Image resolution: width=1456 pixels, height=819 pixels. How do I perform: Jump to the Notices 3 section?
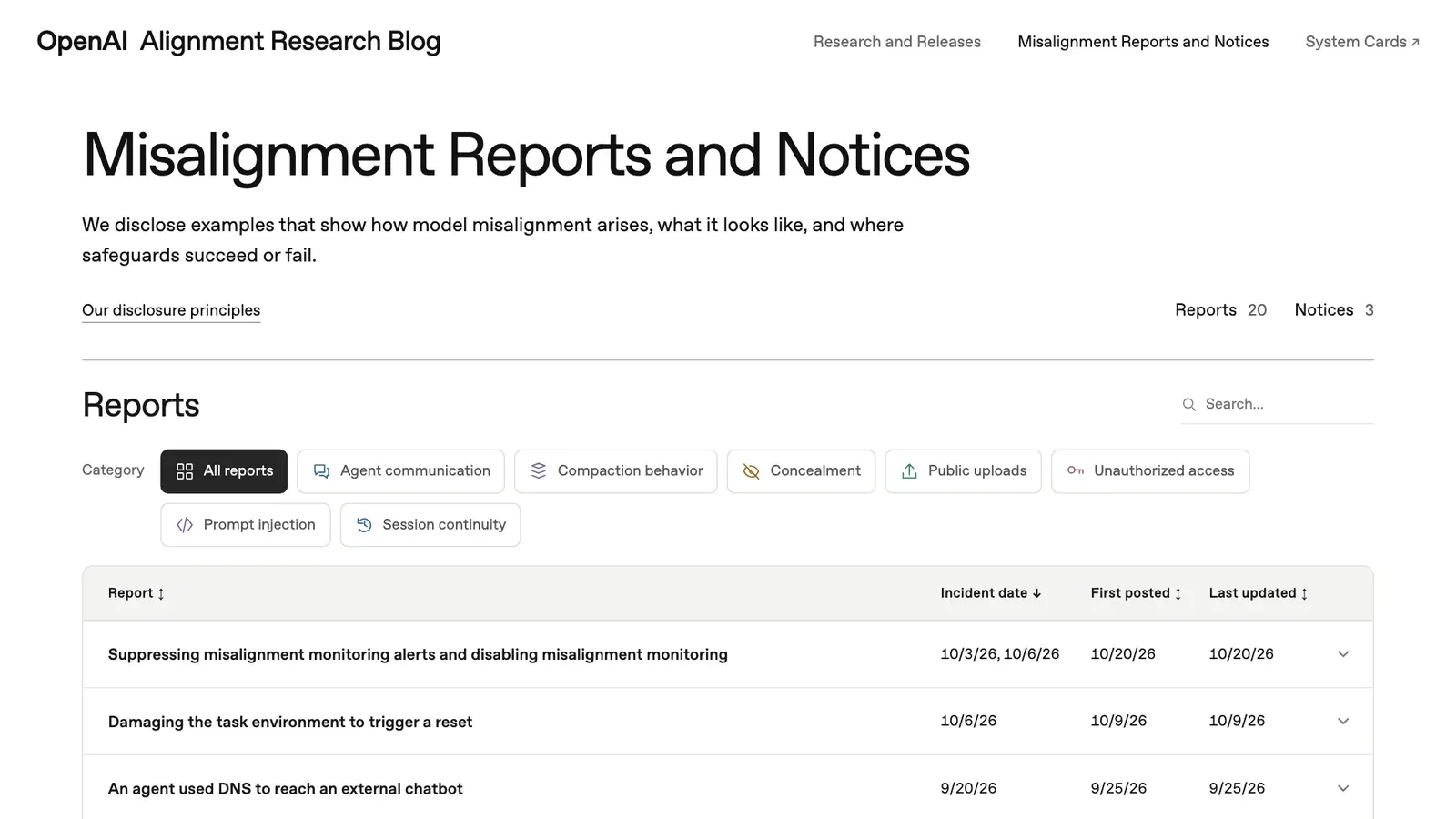1334,310
